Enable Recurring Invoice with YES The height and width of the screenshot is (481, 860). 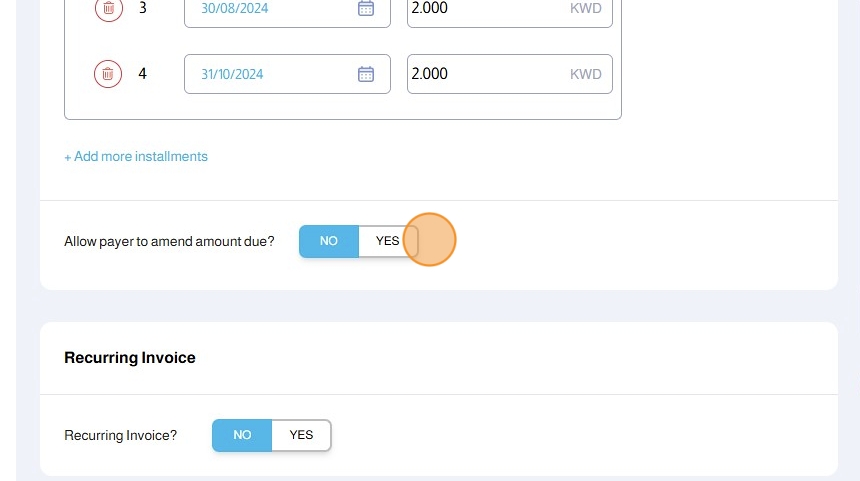301,435
